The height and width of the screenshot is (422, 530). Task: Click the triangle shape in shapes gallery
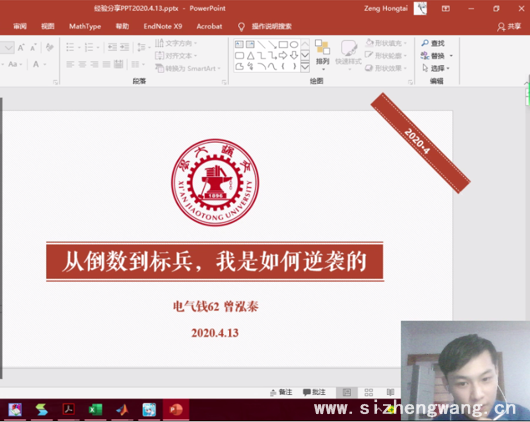tap(250, 55)
